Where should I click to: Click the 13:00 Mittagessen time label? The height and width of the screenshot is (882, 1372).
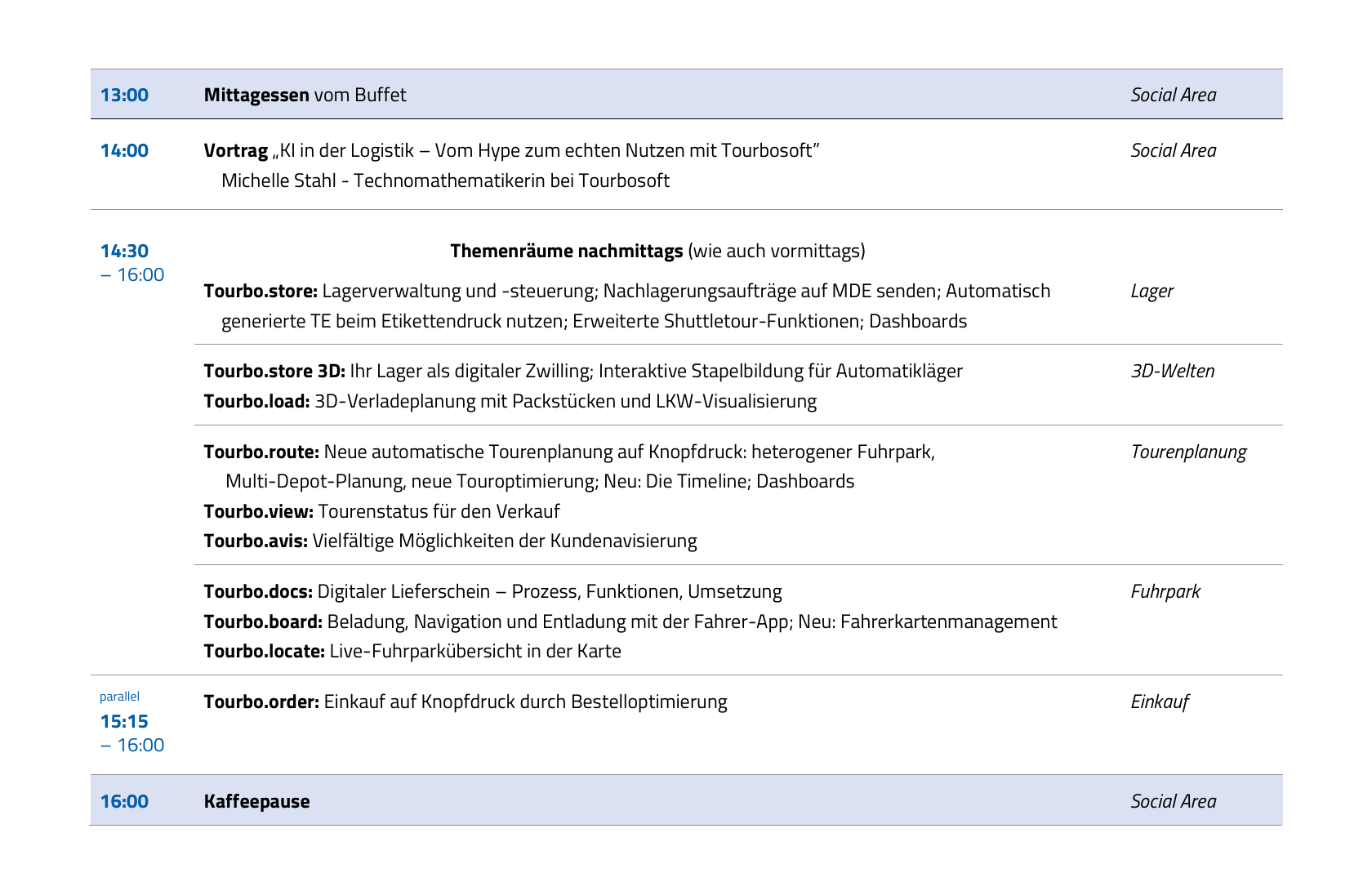(x=124, y=95)
